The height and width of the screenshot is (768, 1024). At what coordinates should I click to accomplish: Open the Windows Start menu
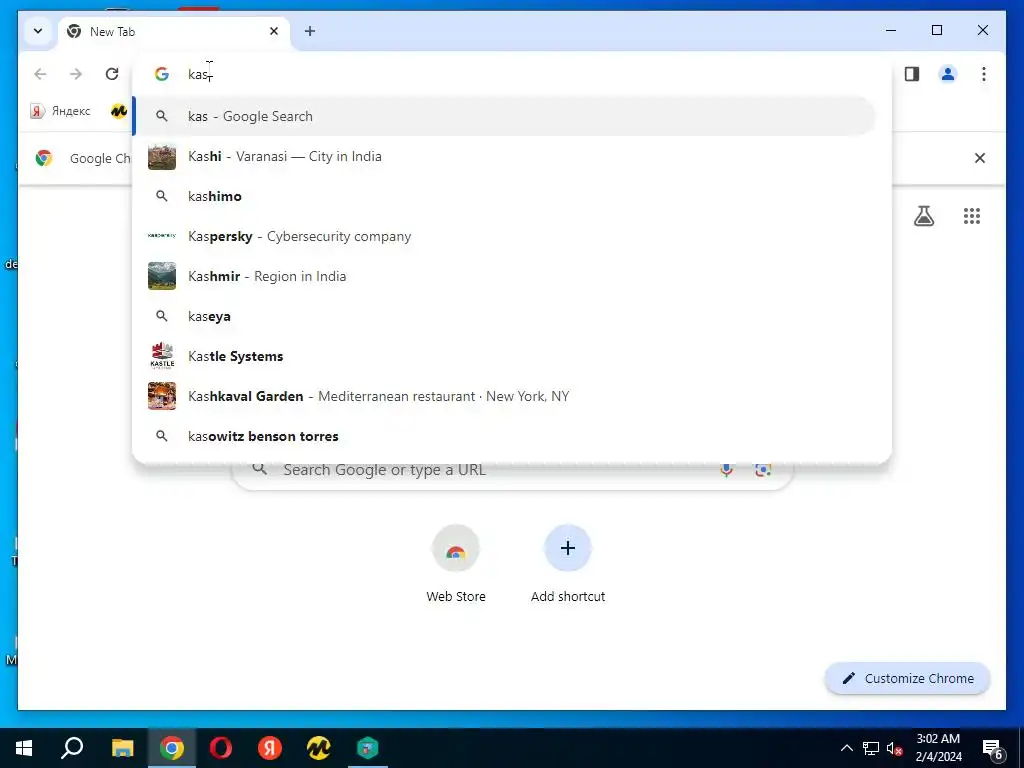[24, 748]
